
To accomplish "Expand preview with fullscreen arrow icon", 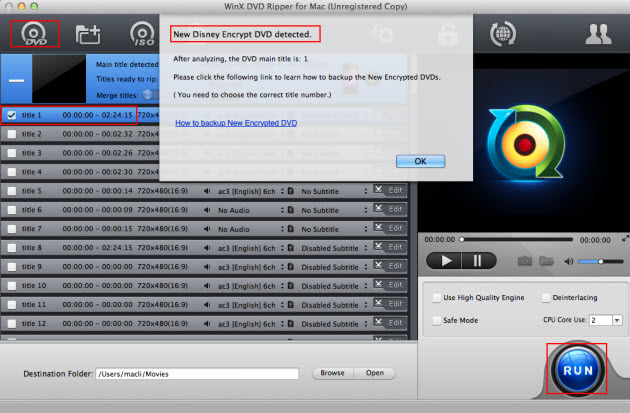I will point(625,238).
